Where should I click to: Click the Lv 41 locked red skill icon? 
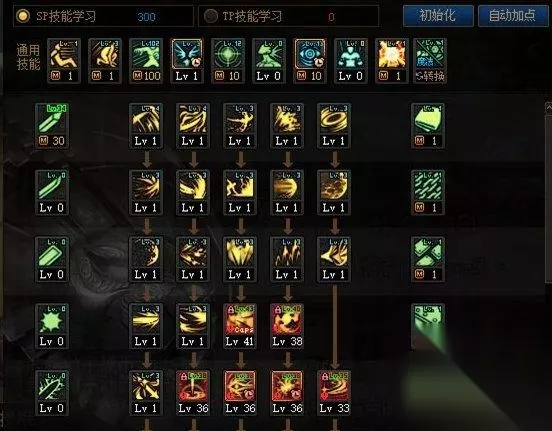pos(240,326)
